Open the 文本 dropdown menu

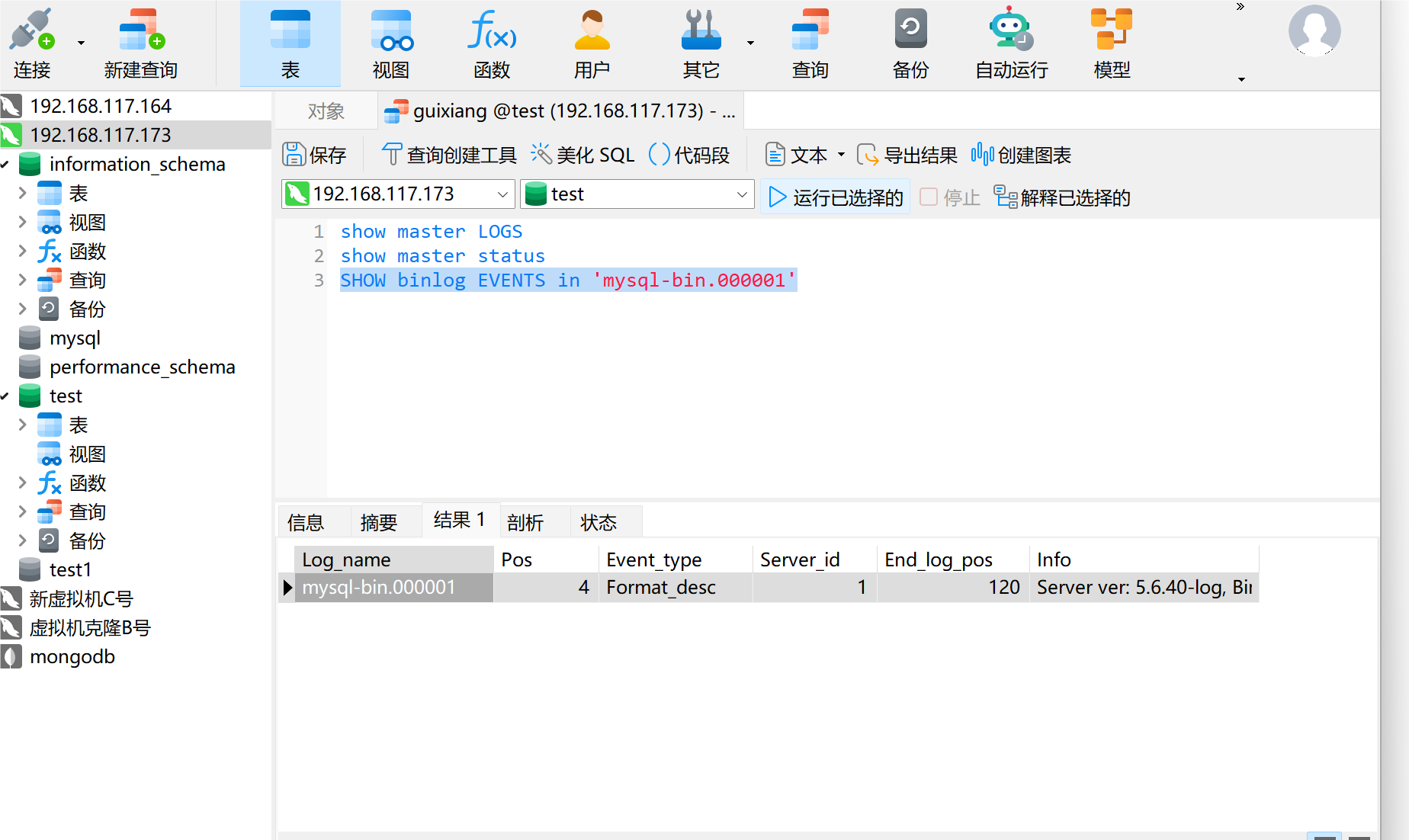click(842, 155)
